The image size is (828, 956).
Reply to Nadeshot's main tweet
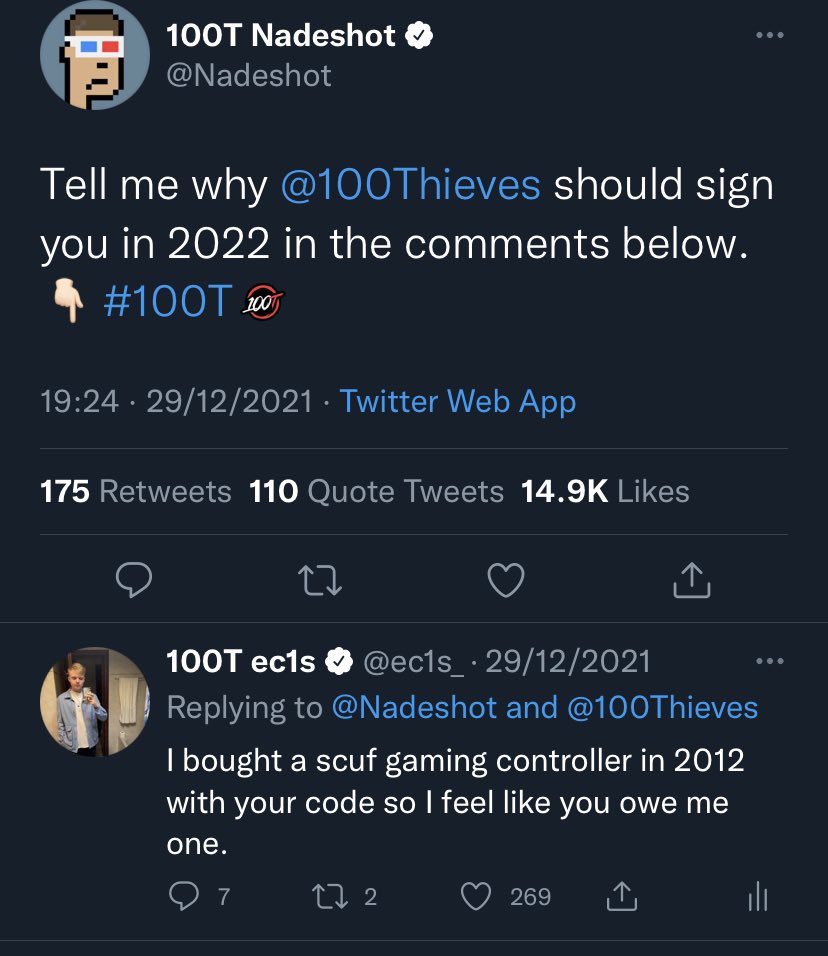tap(132, 579)
